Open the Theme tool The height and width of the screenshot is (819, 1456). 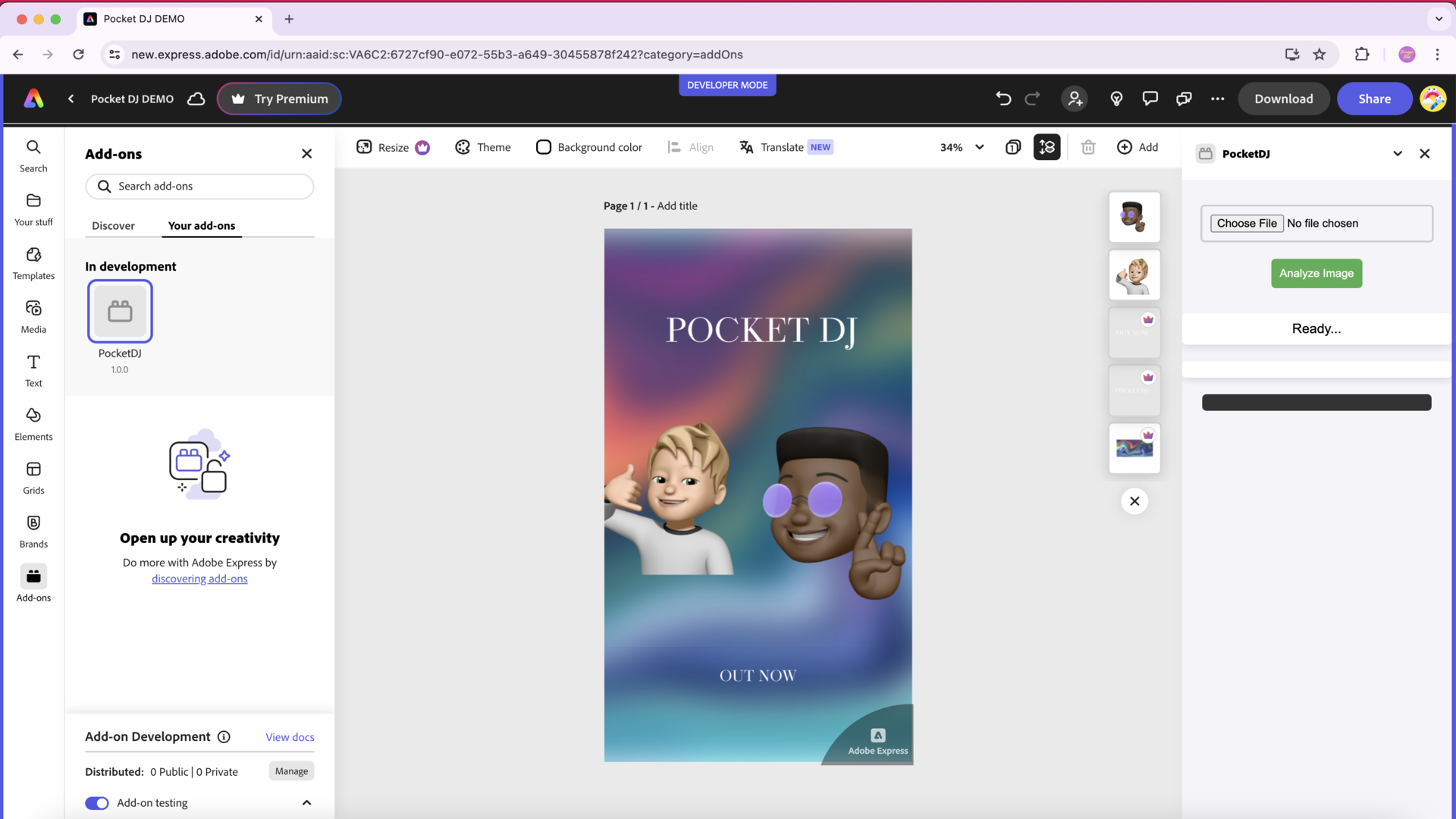coord(482,147)
